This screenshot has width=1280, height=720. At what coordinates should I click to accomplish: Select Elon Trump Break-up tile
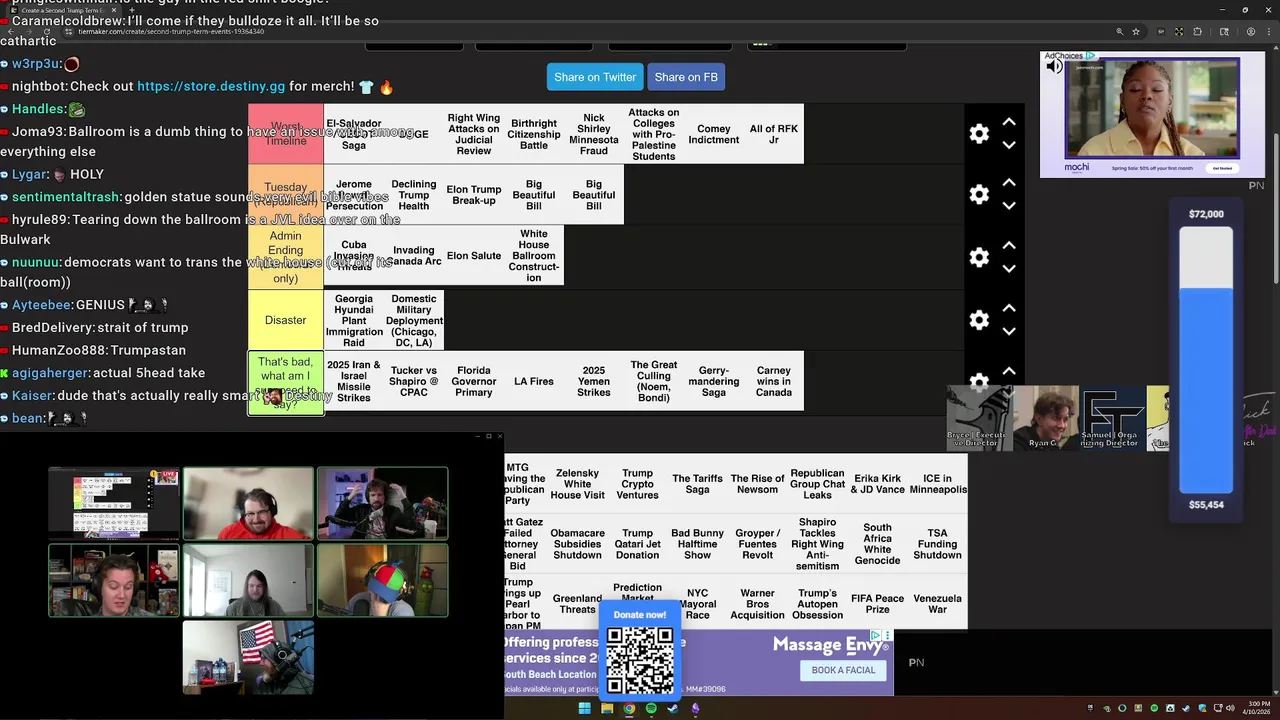click(x=474, y=195)
